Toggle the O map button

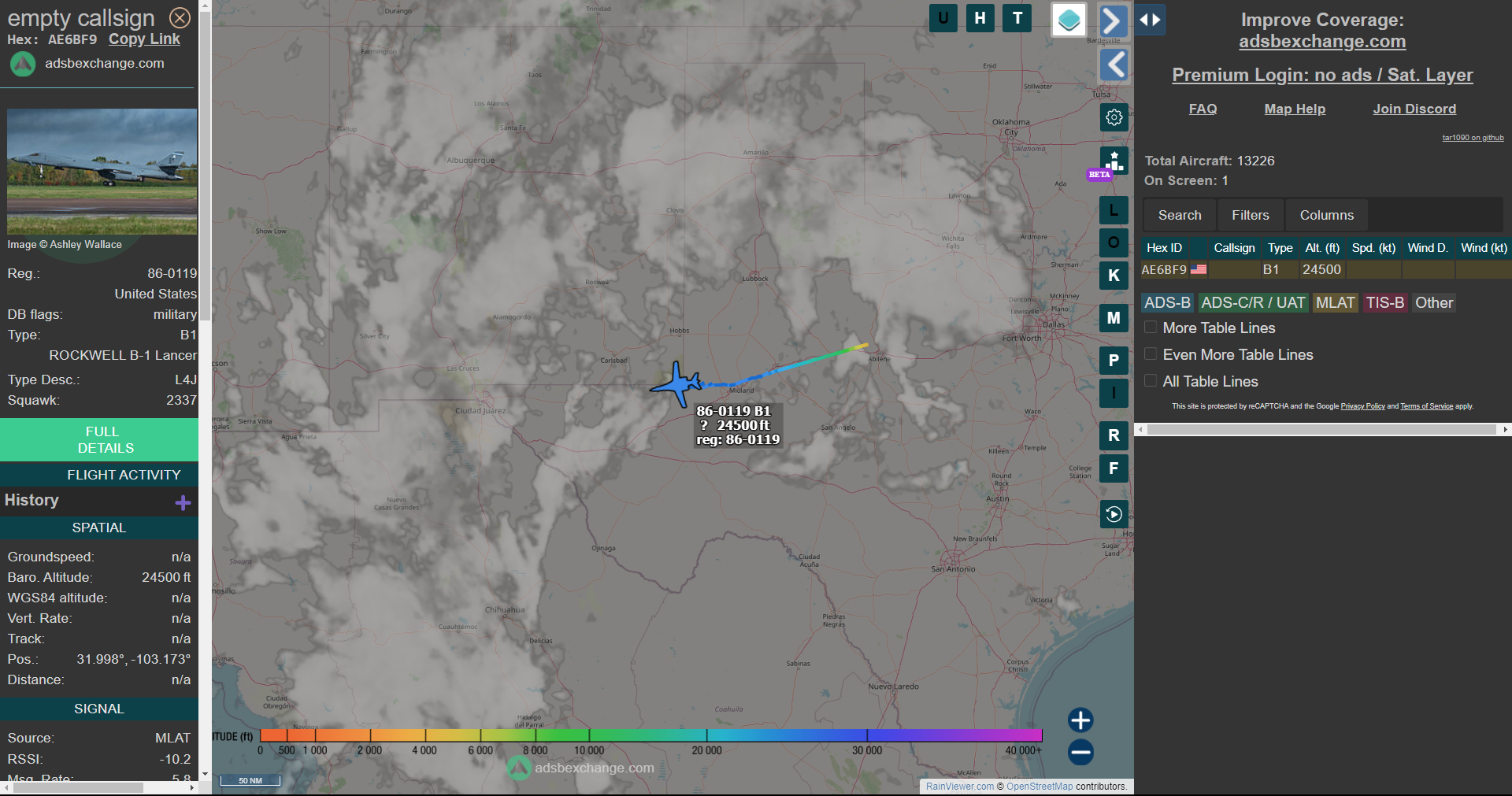pyautogui.click(x=1114, y=243)
